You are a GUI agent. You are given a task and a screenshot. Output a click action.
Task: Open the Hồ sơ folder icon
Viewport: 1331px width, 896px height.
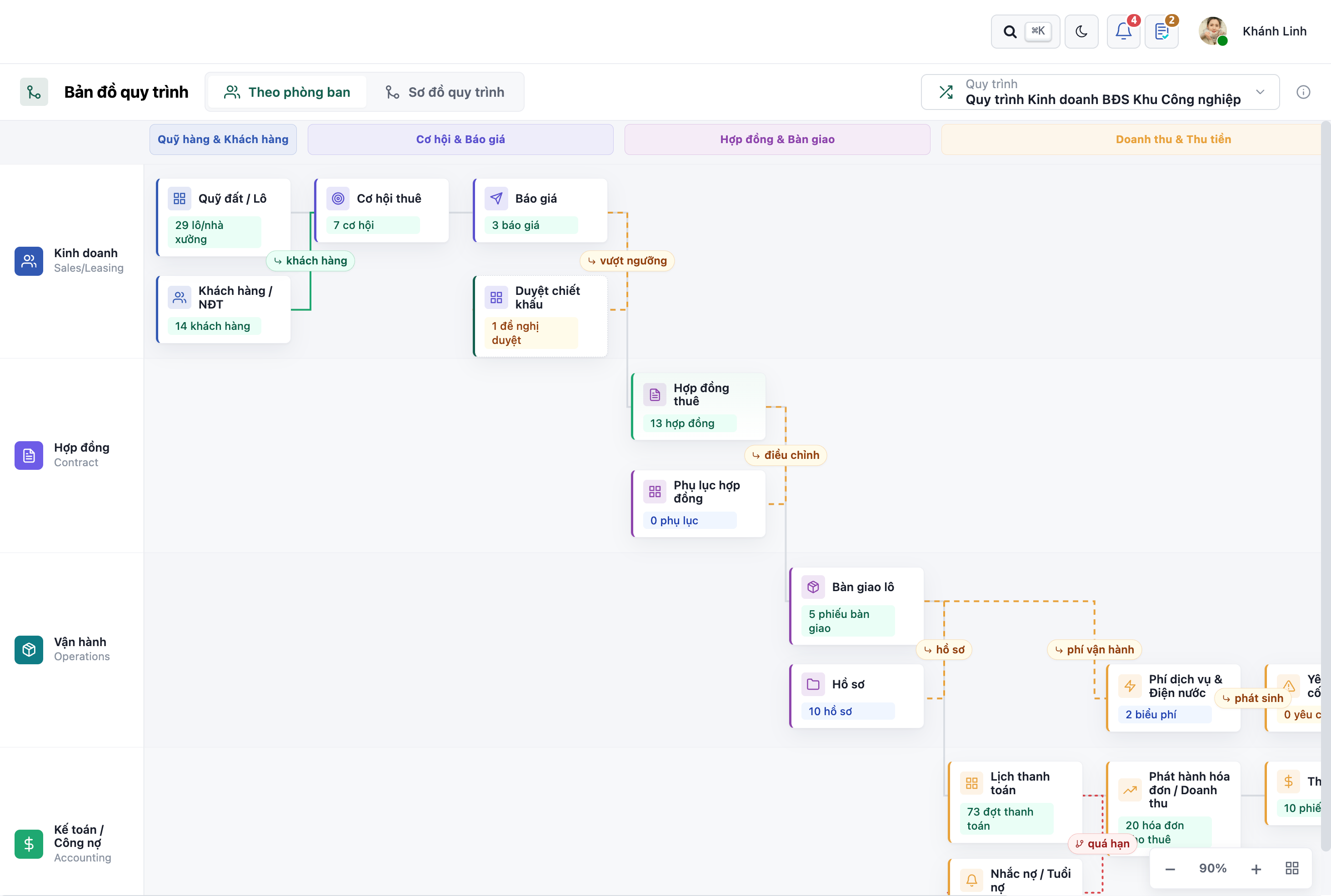[x=813, y=684]
